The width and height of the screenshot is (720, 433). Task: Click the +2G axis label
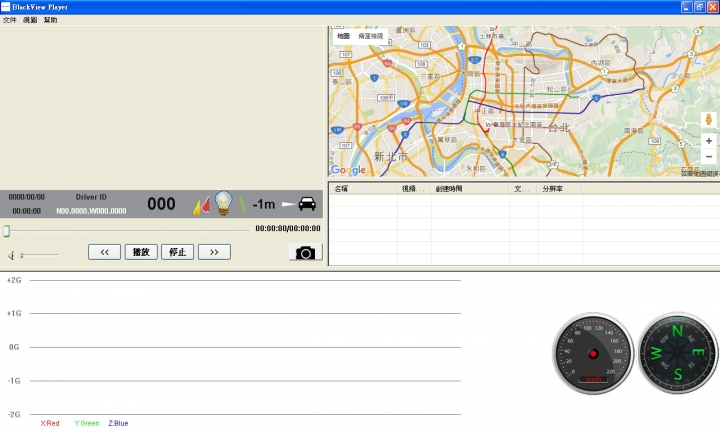(14, 280)
